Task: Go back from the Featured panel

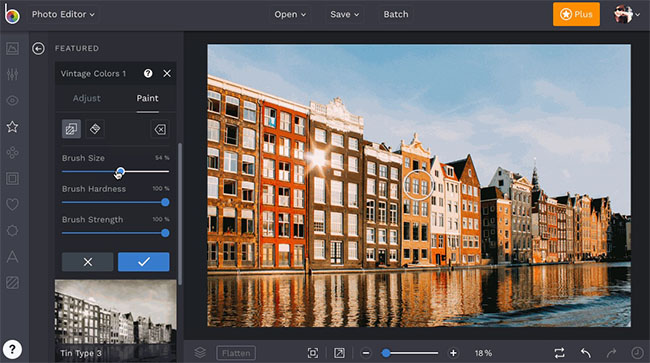Action: pyautogui.click(x=38, y=48)
